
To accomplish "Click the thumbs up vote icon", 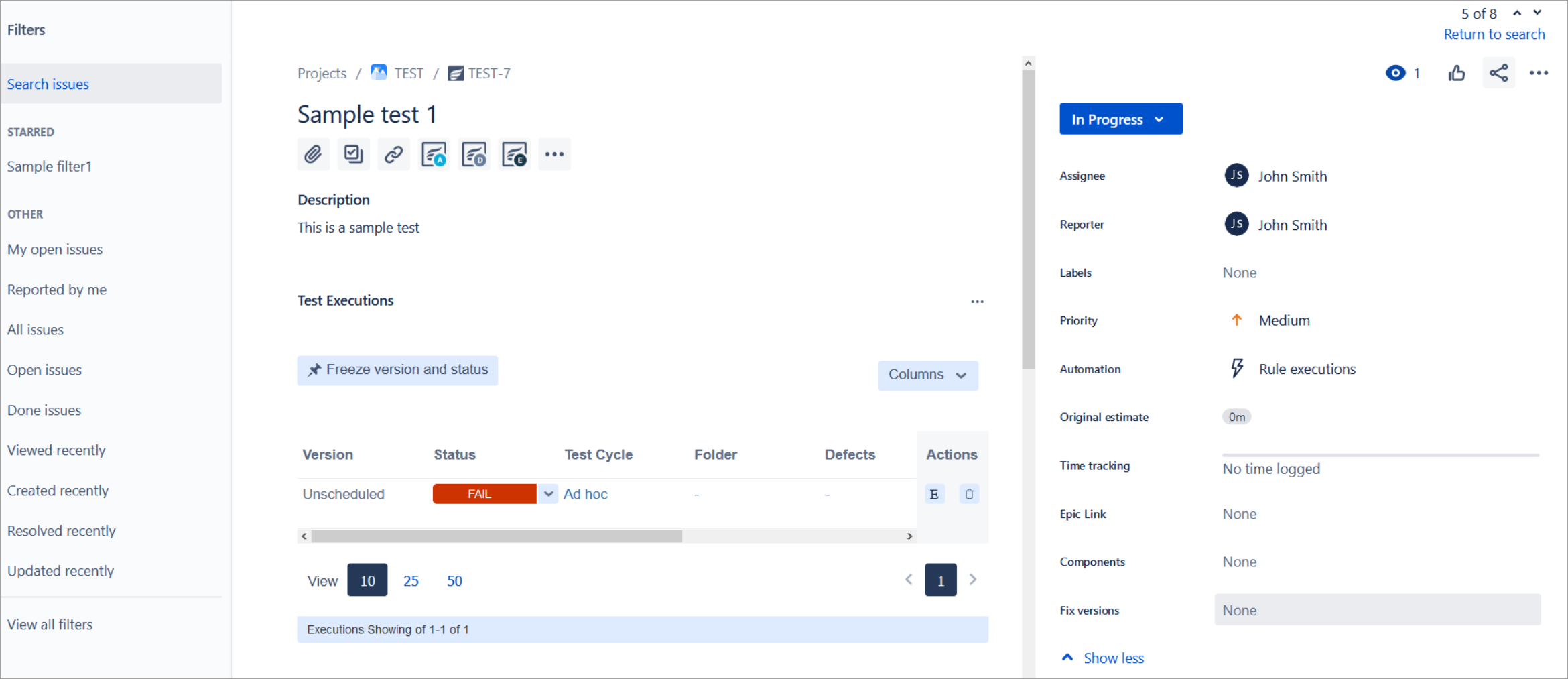I will (1457, 73).
